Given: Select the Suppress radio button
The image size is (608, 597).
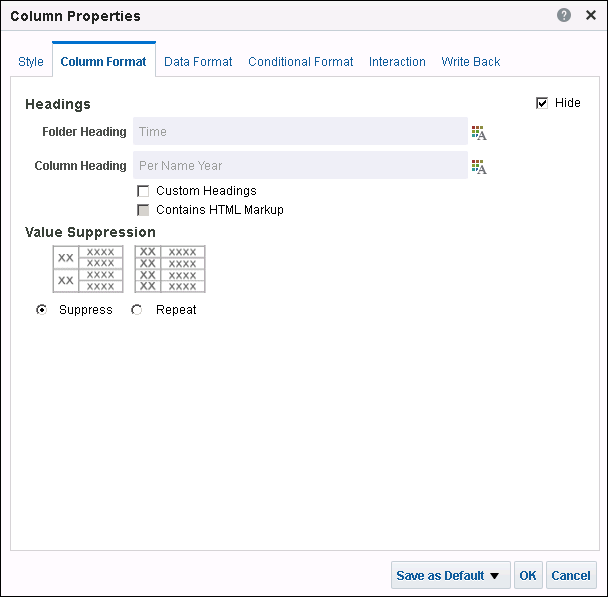Looking at the screenshot, I should tap(41, 310).
